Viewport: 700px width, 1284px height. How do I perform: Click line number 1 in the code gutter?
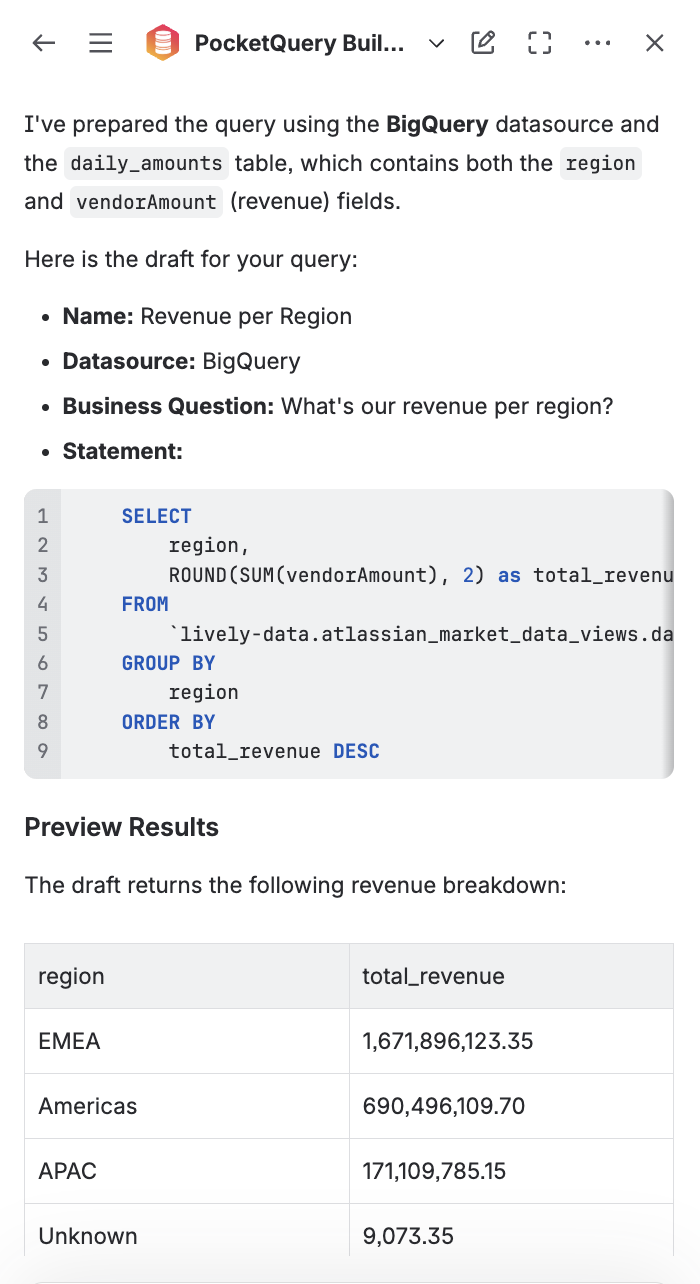42,516
